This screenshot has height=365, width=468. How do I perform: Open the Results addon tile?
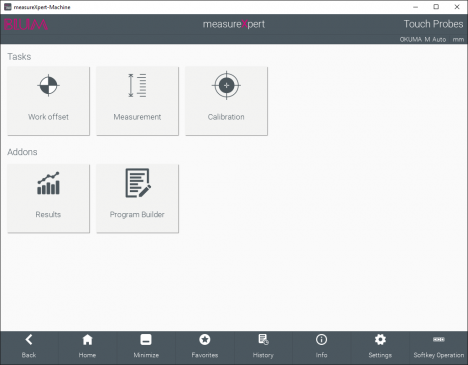[x=49, y=199]
